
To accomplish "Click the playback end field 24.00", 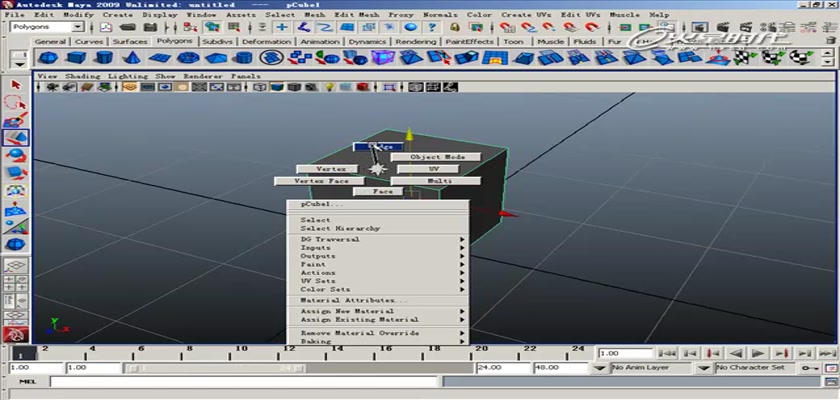I will 502,368.
